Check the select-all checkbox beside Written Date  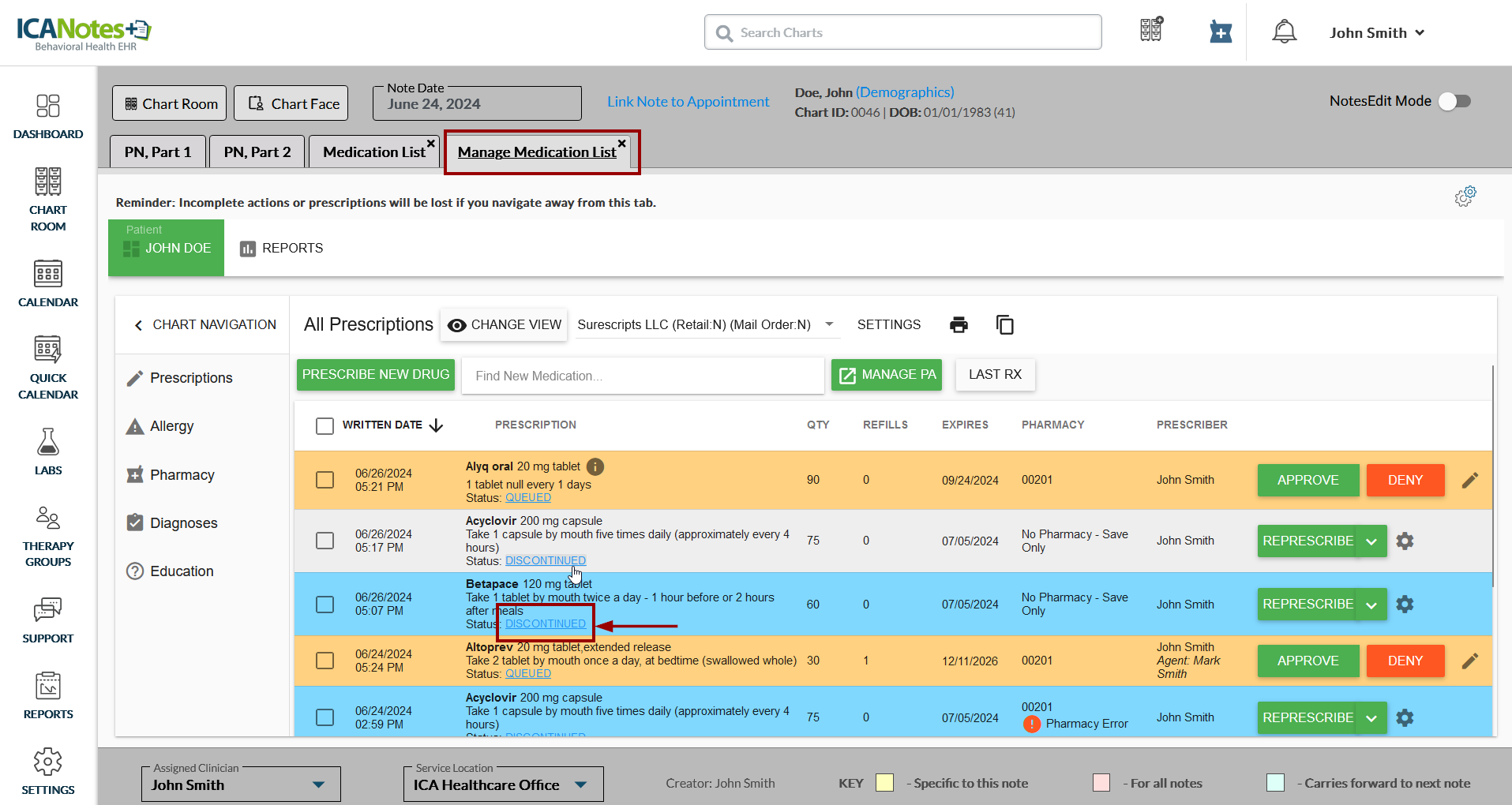(x=325, y=426)
